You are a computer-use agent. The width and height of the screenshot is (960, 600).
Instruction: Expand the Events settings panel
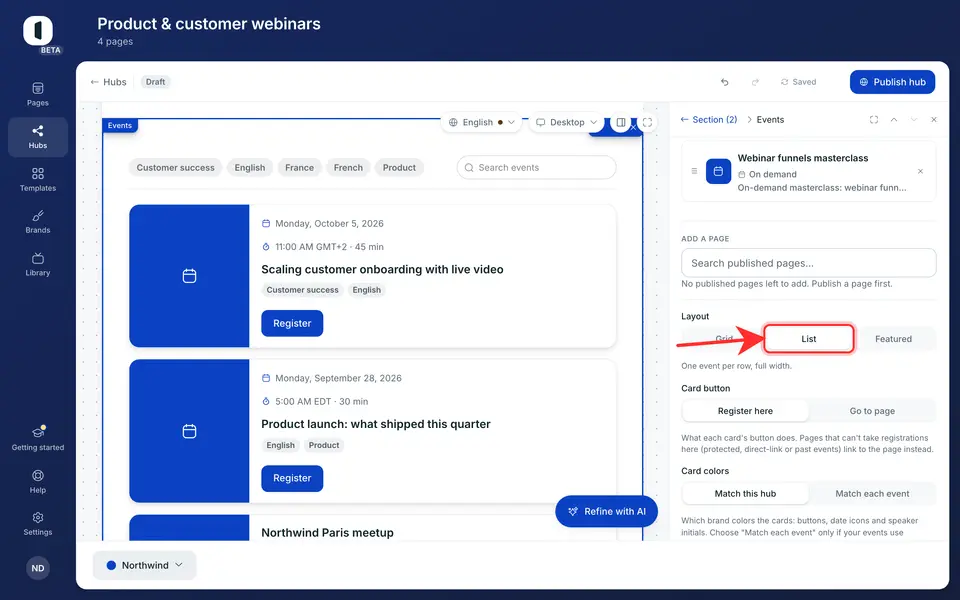(874, 120)
